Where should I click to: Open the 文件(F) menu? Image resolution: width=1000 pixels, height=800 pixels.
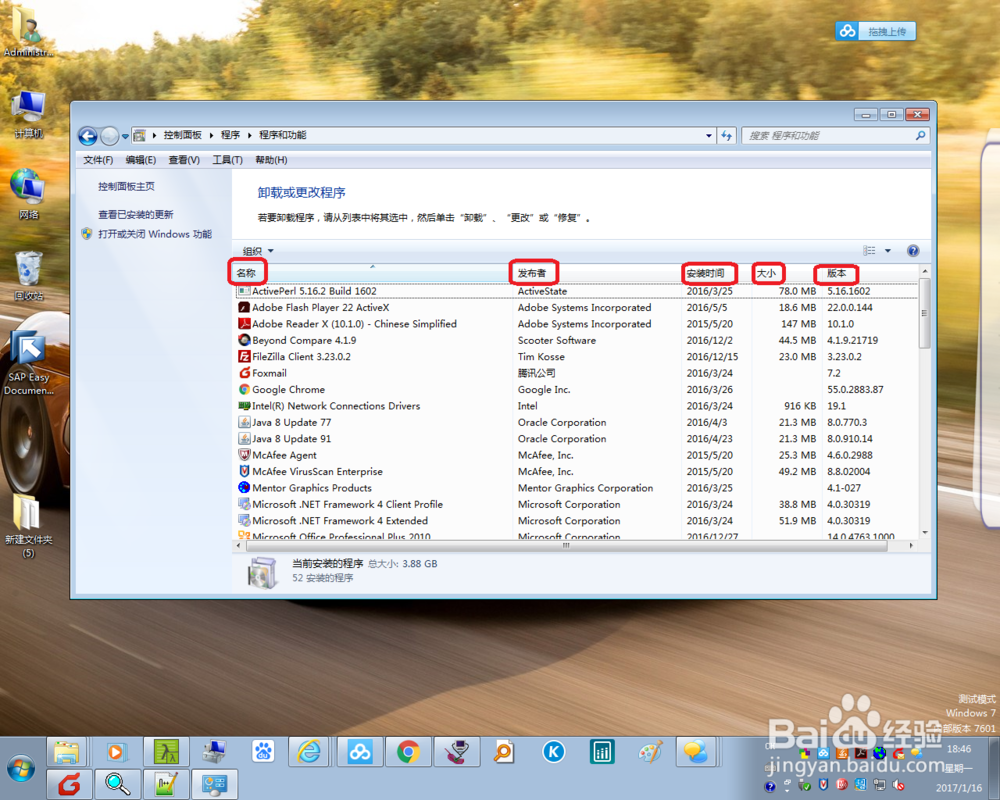(x=98, y=159)
